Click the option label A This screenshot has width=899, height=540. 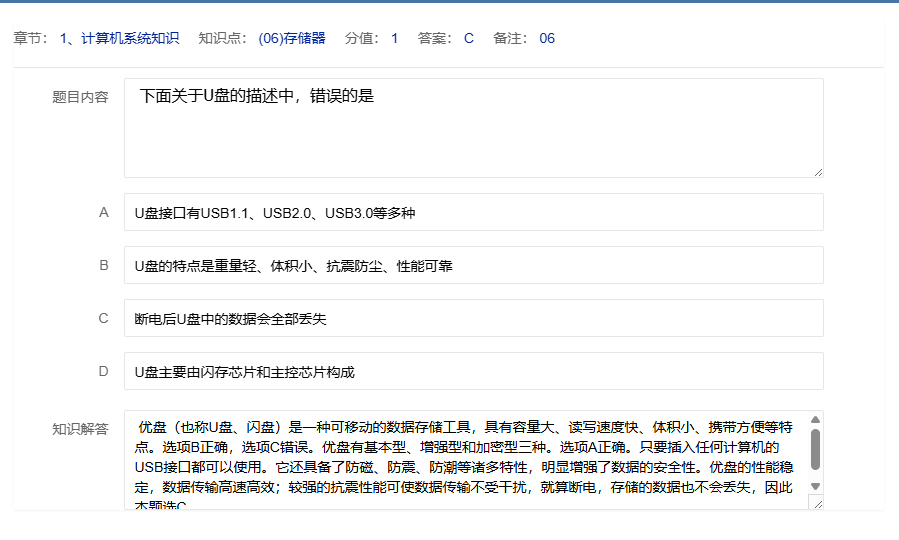(x=103, y=212)
